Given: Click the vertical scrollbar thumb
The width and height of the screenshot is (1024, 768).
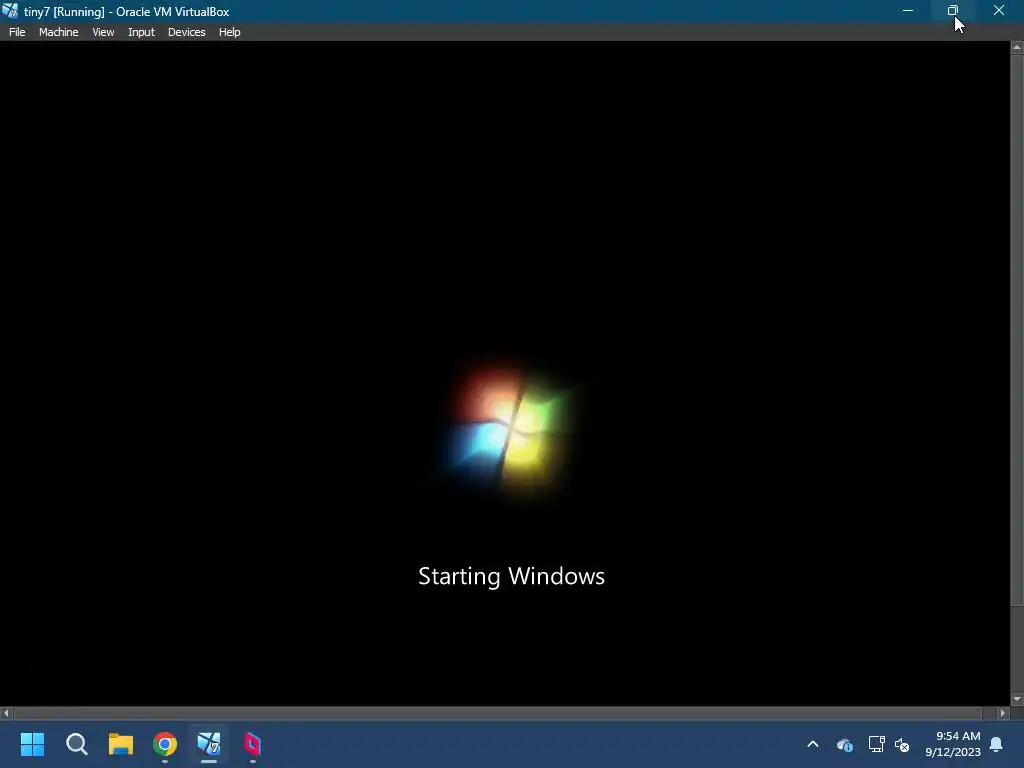Looking at the screenshot, I should (x=1017, y=330).
